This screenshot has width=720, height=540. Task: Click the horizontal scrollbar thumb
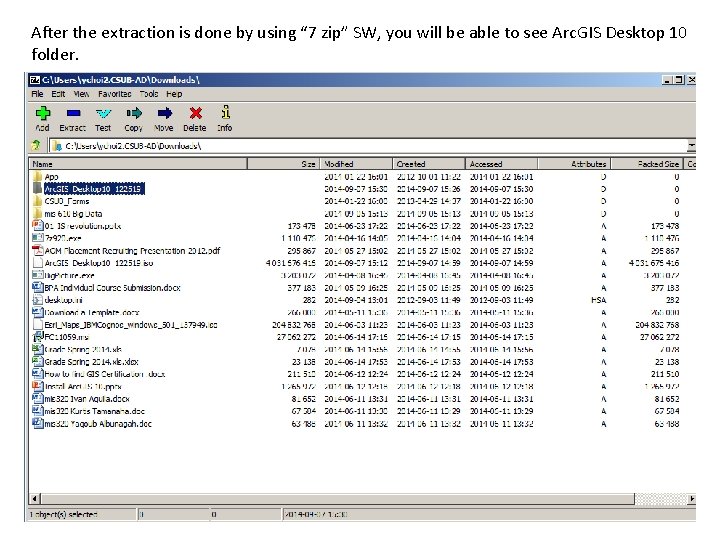point(338,498)
